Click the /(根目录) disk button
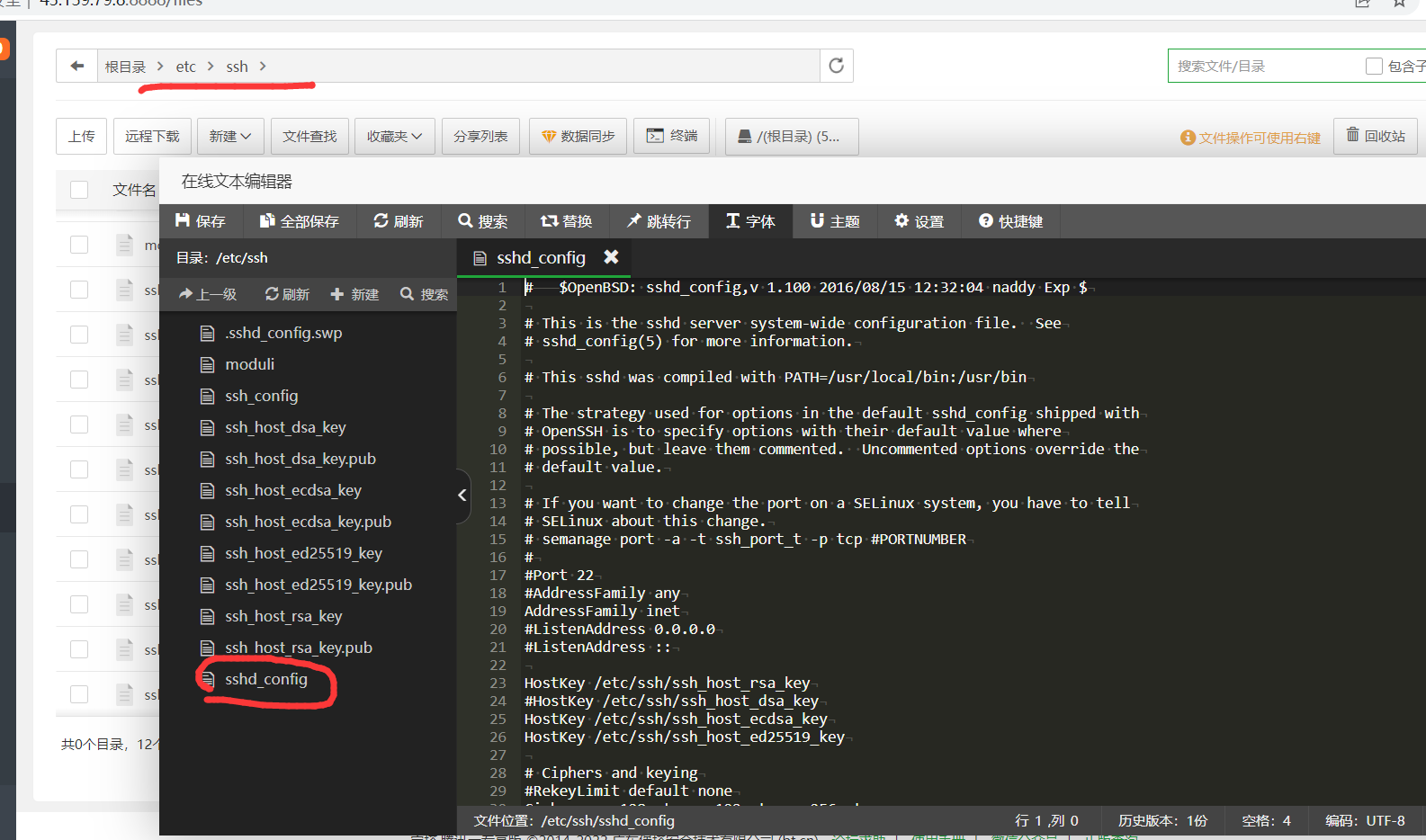The image size is (1426, 840). coord(792,136)
